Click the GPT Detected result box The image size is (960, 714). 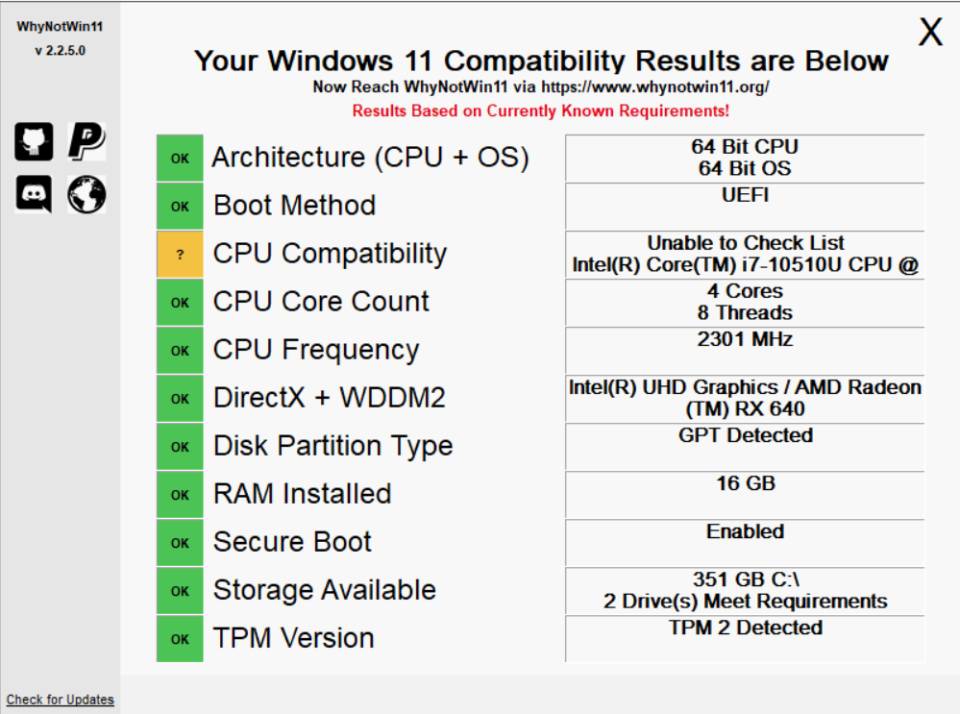pyautogui.click(x=744, y=446)
